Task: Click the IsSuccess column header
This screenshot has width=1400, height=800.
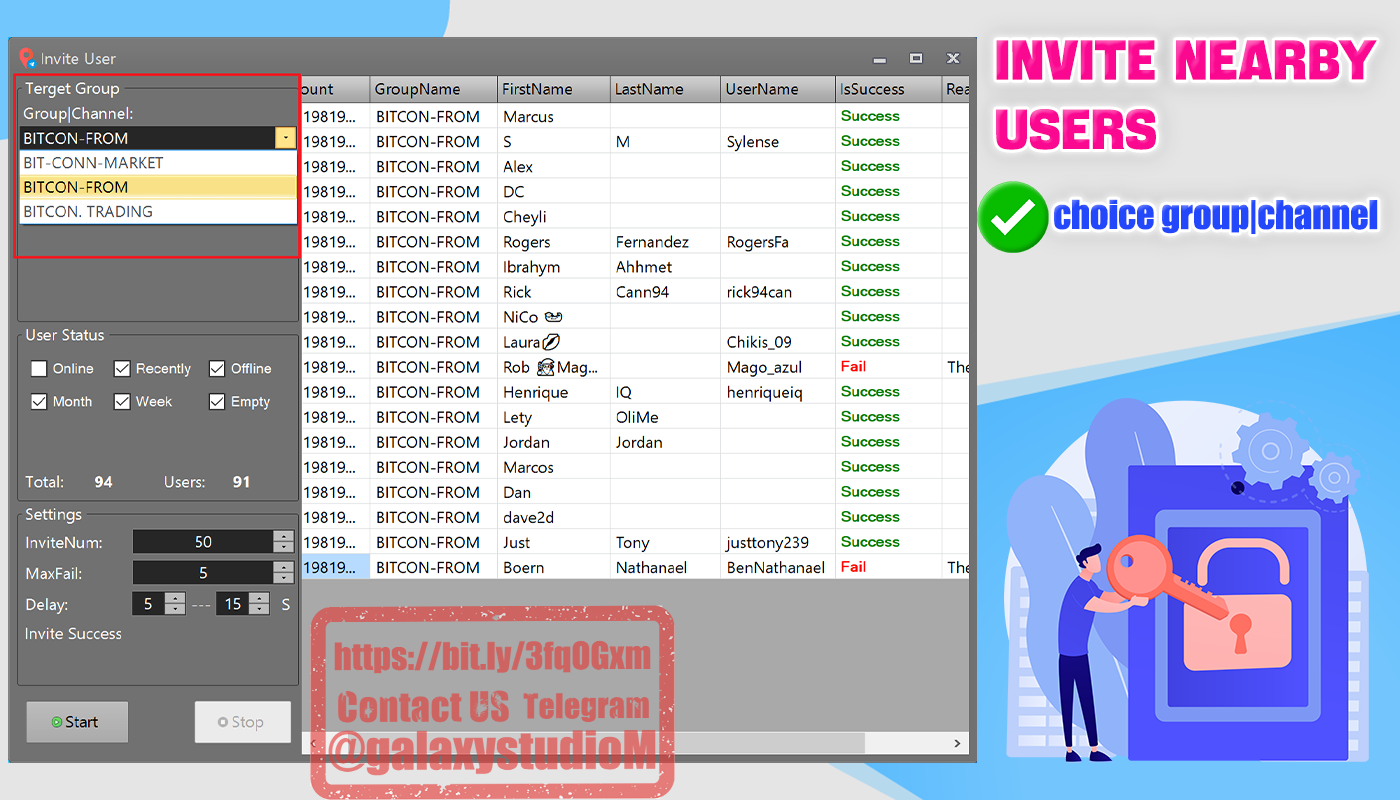Action: 871,89
